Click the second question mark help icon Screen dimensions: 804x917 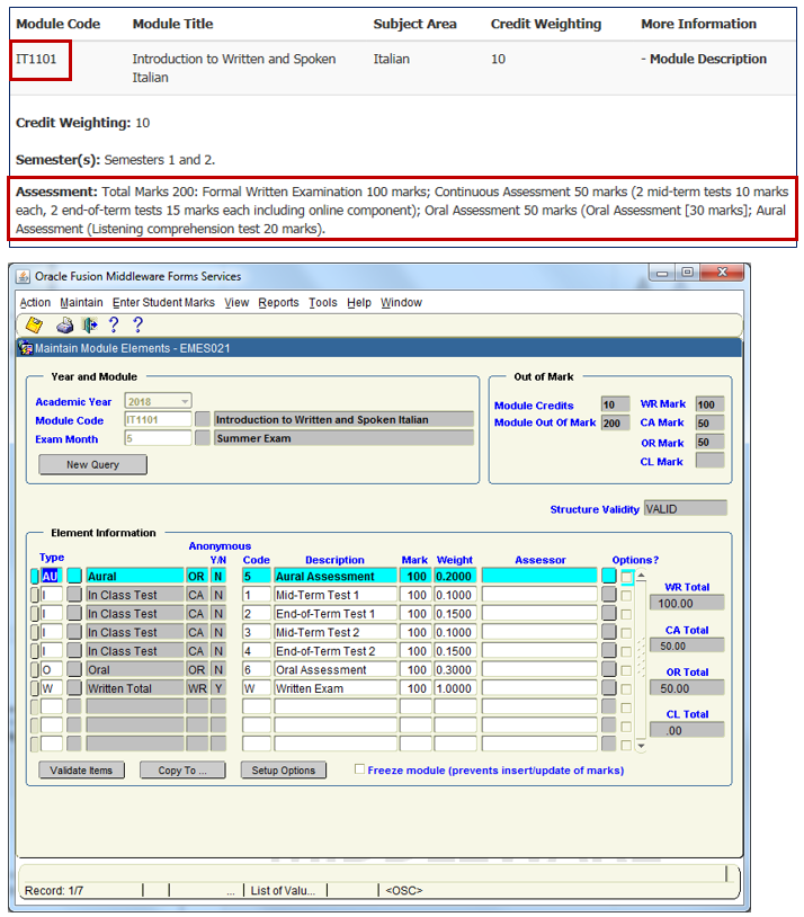[138, 325]
